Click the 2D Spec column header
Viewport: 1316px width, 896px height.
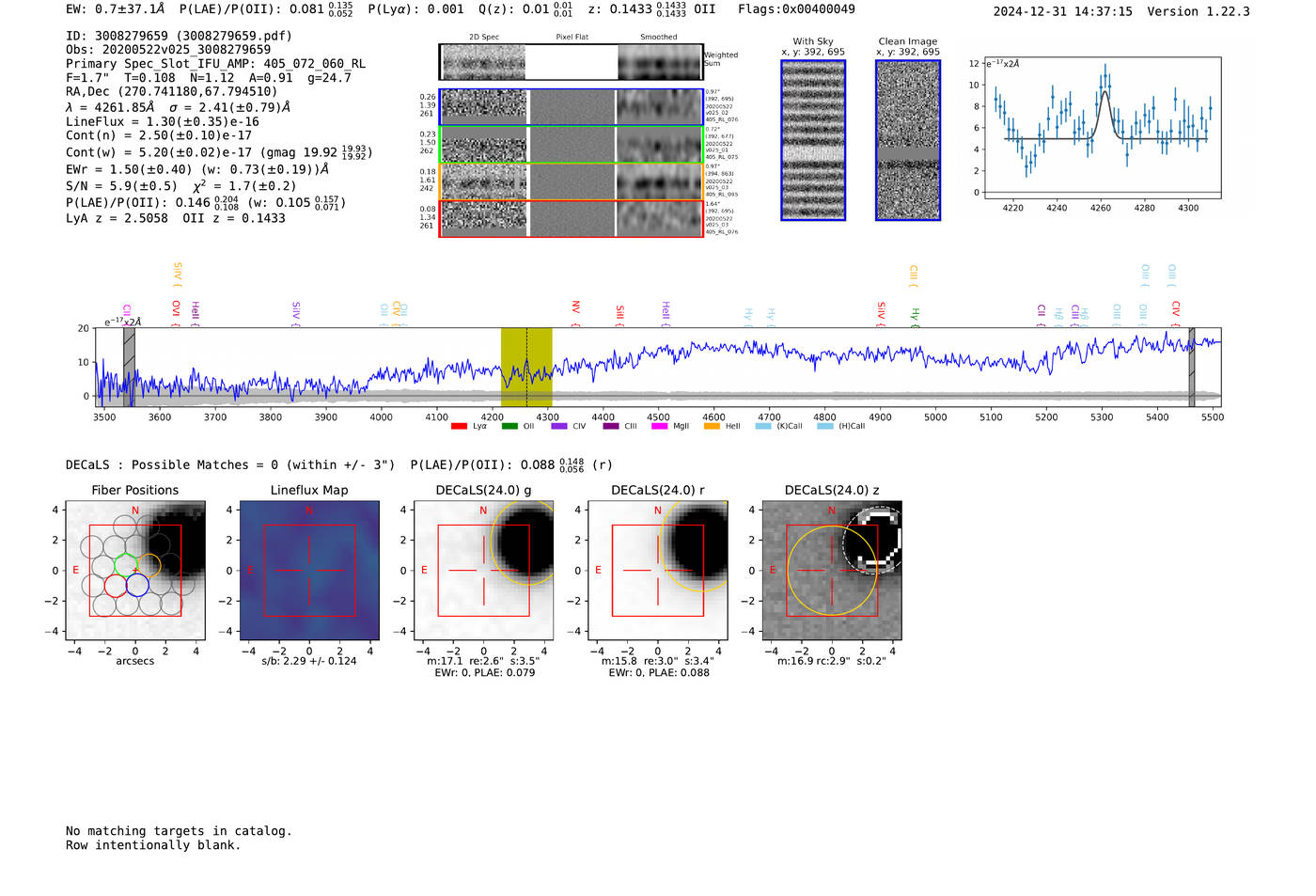[484, 38]
